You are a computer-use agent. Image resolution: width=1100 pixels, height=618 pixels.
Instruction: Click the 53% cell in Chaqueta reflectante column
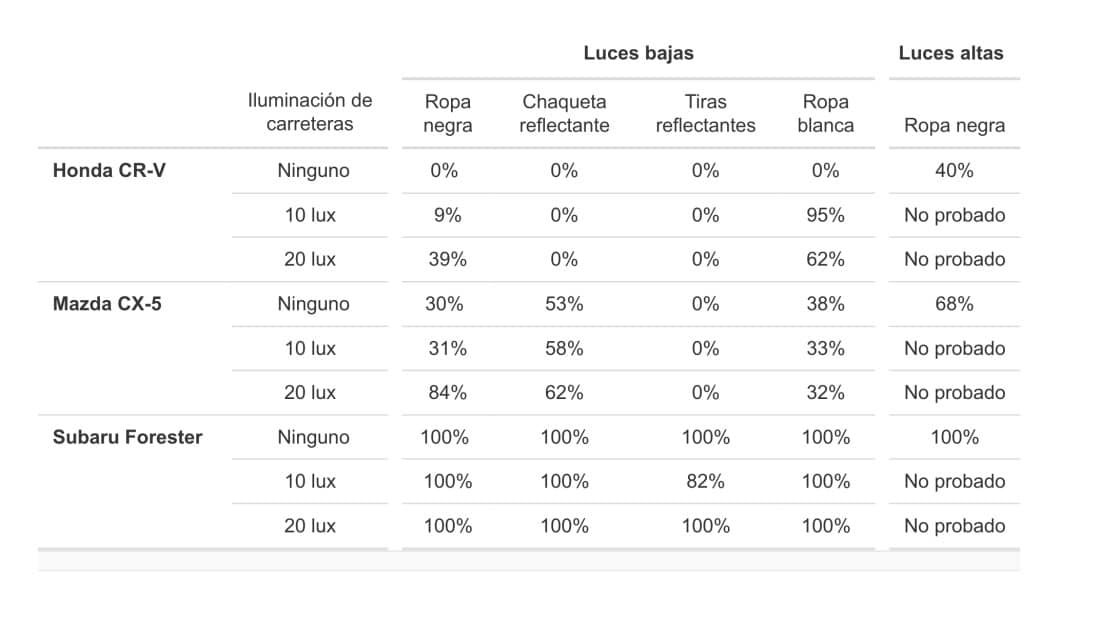[x=564, y=304]
